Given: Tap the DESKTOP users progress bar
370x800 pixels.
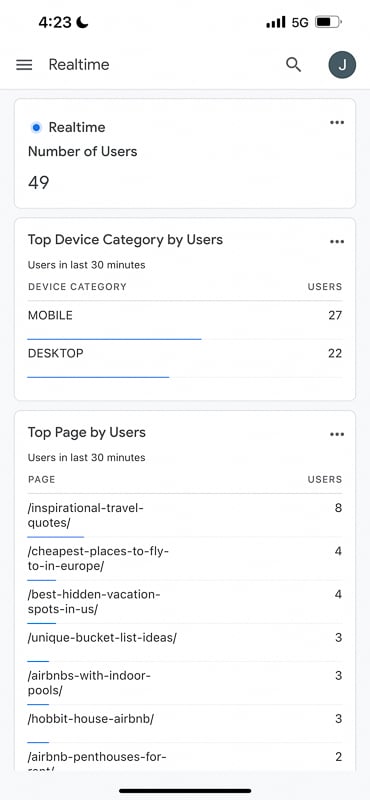Looking at the screenshot, I should 98,377.
